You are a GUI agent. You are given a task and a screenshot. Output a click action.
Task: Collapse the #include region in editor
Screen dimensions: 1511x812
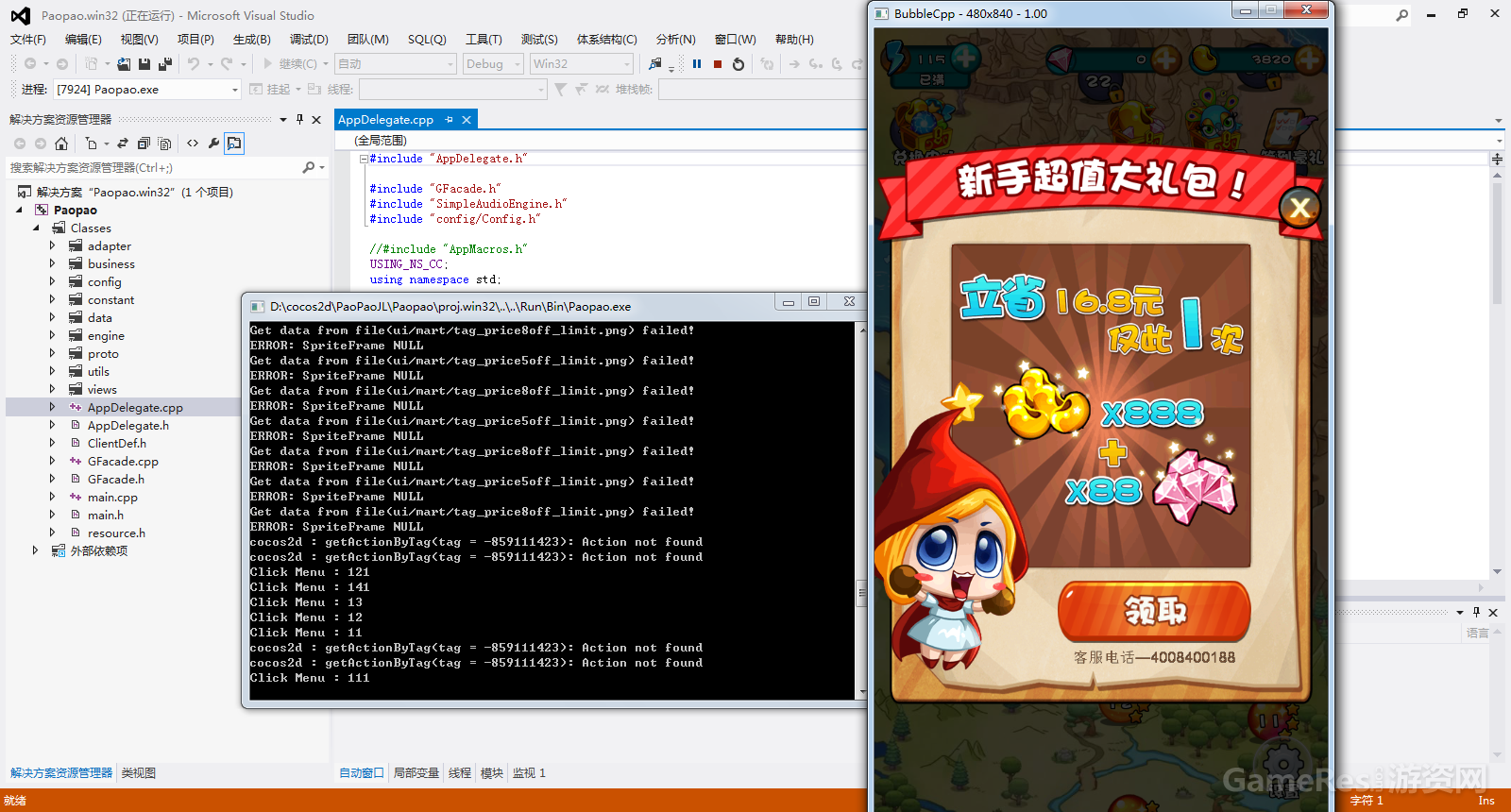click(x=364, y=159)
